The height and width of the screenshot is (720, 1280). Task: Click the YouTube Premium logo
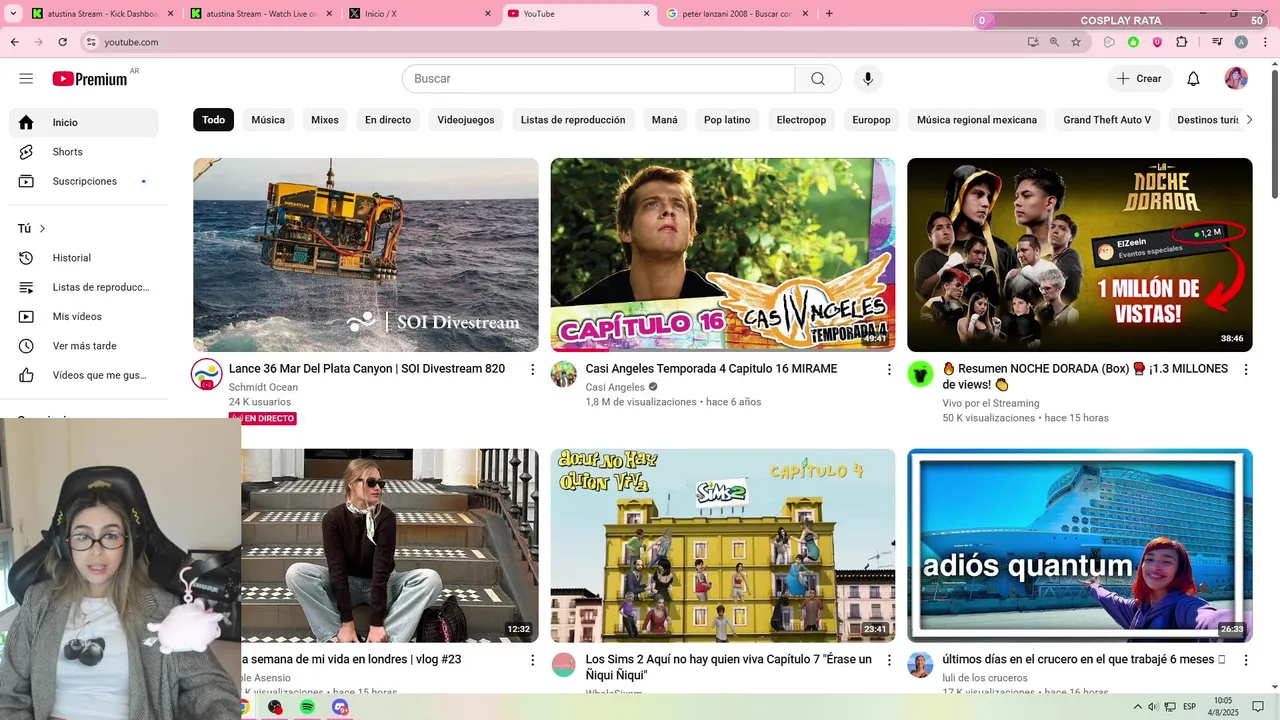point(91,79)
